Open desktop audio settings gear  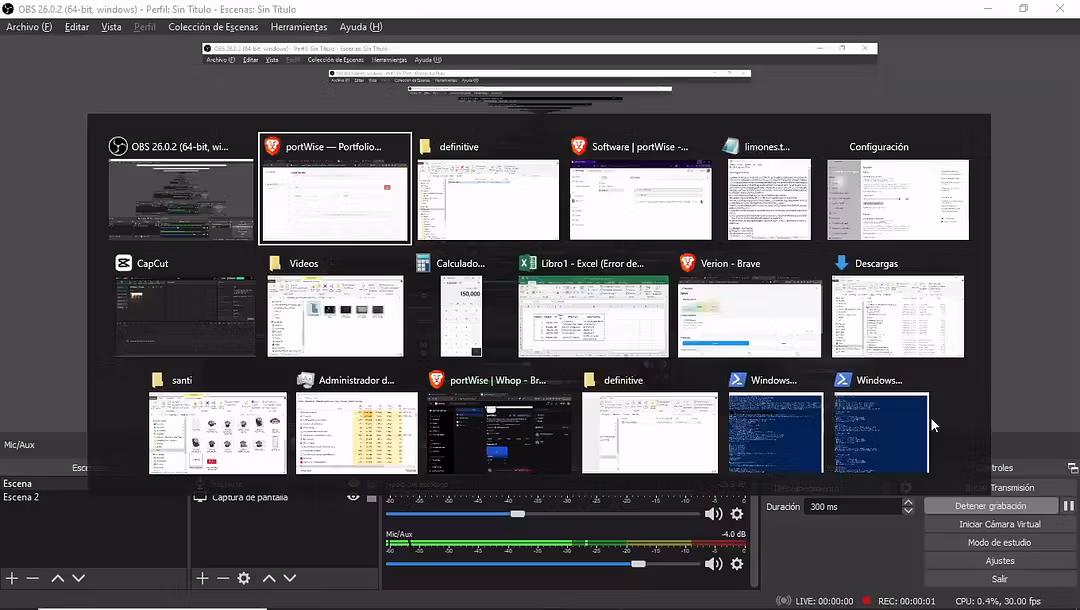[x=737, y=514]
